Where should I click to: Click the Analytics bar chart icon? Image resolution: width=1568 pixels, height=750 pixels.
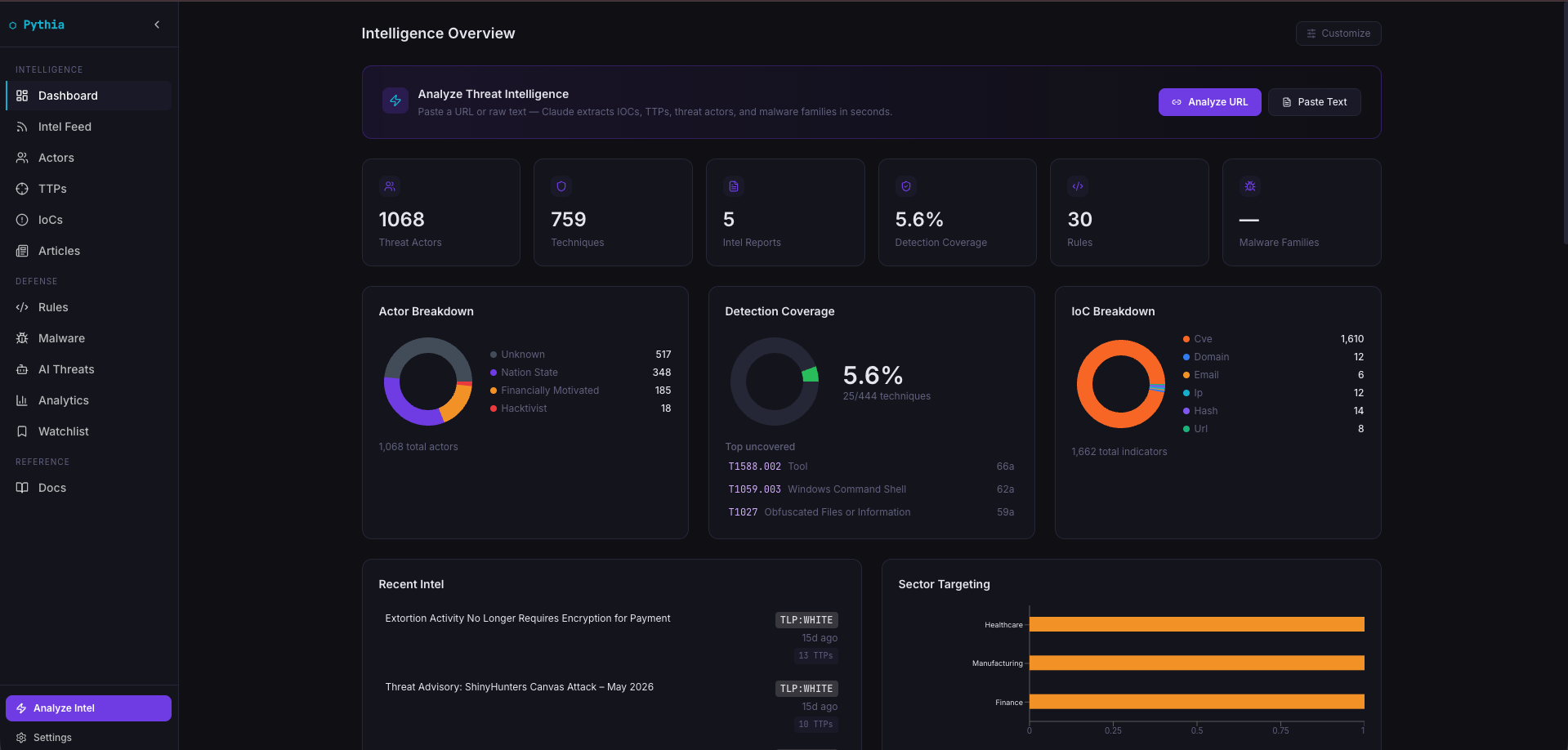pyautogui.click(x=22, y=400)
